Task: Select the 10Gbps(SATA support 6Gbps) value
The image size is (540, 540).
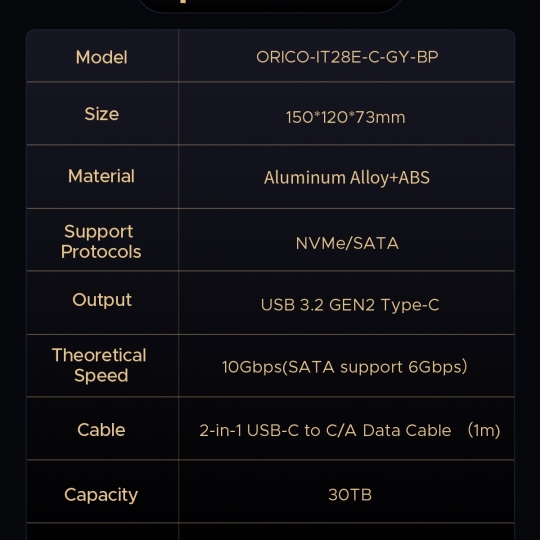Action: pos(344,367)
